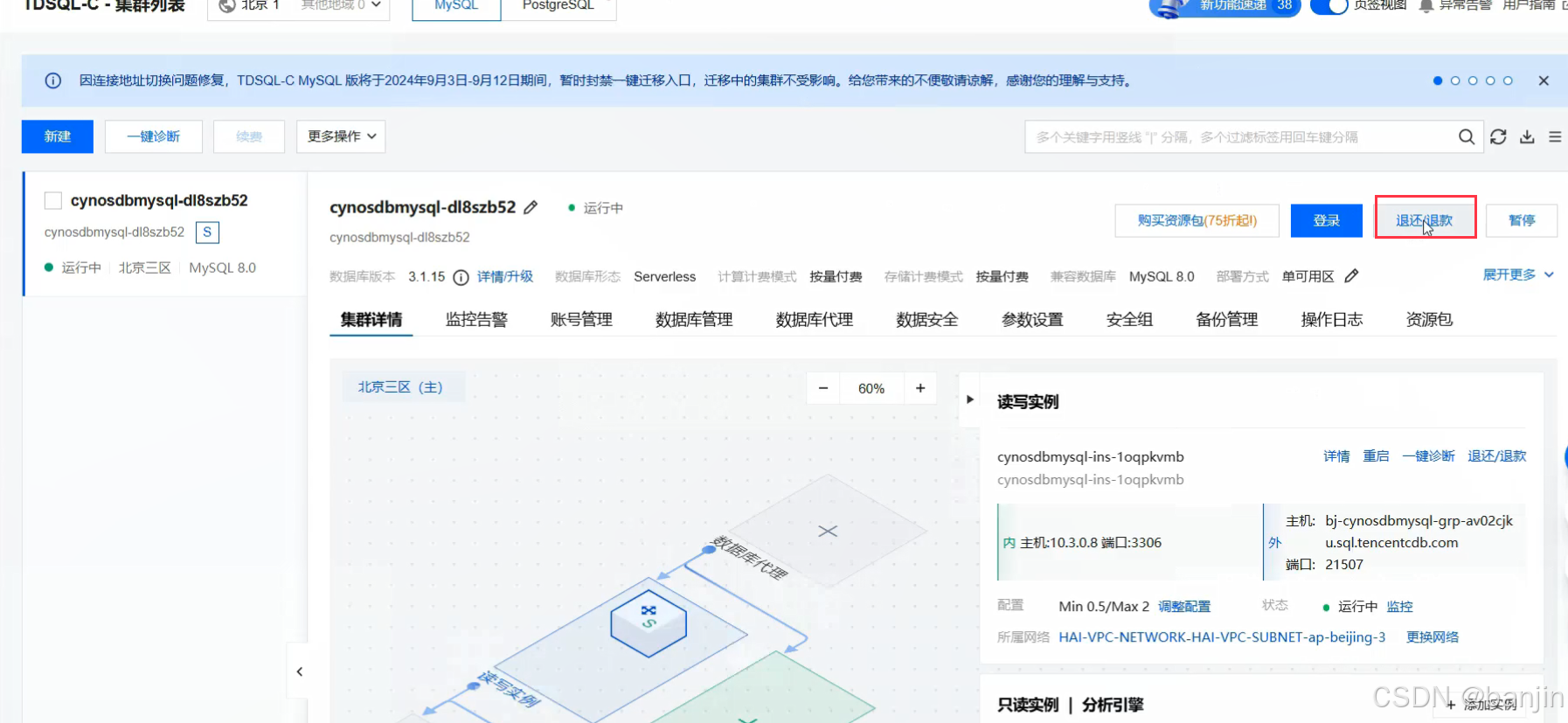Open the 更多操作 dropdown
Image resolution: width=1568 pixels, height=723 pixels.
click(x=341, y=136)
